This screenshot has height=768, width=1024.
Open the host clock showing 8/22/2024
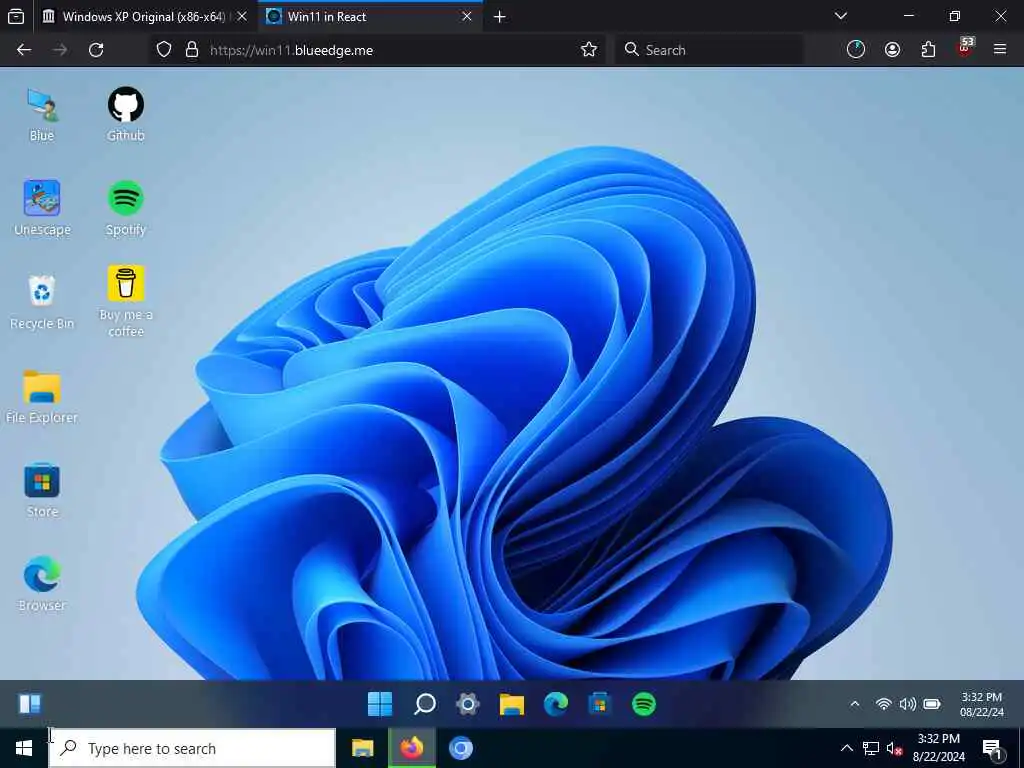(938, 748)
